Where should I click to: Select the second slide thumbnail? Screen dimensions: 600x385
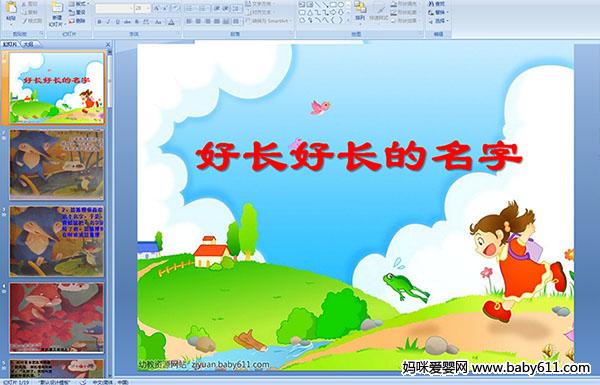tap(57, 165)
